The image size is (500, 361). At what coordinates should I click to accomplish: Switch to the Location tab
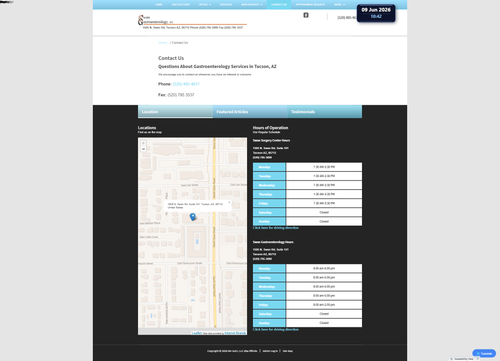(175, 112)
